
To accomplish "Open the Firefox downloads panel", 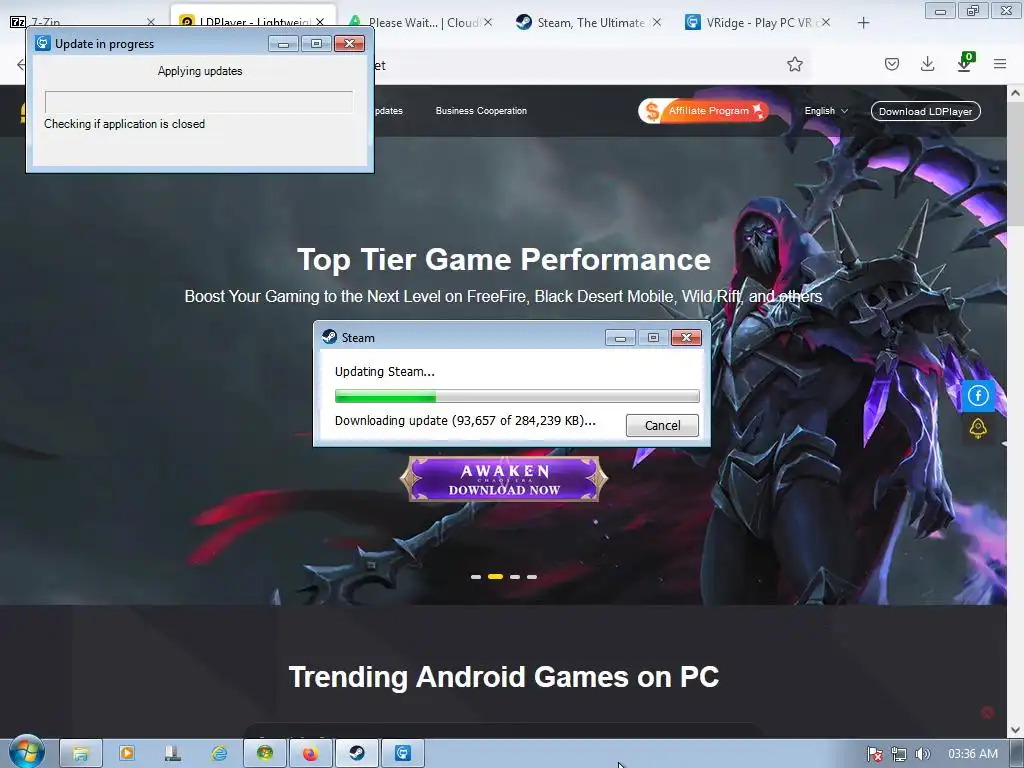I will 927,64.
